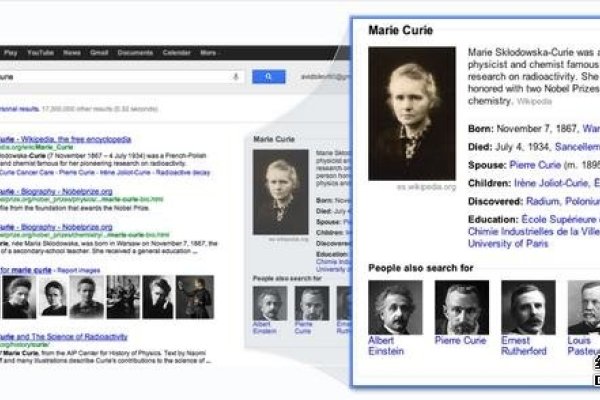Open the Play menu item

point(10,53)
